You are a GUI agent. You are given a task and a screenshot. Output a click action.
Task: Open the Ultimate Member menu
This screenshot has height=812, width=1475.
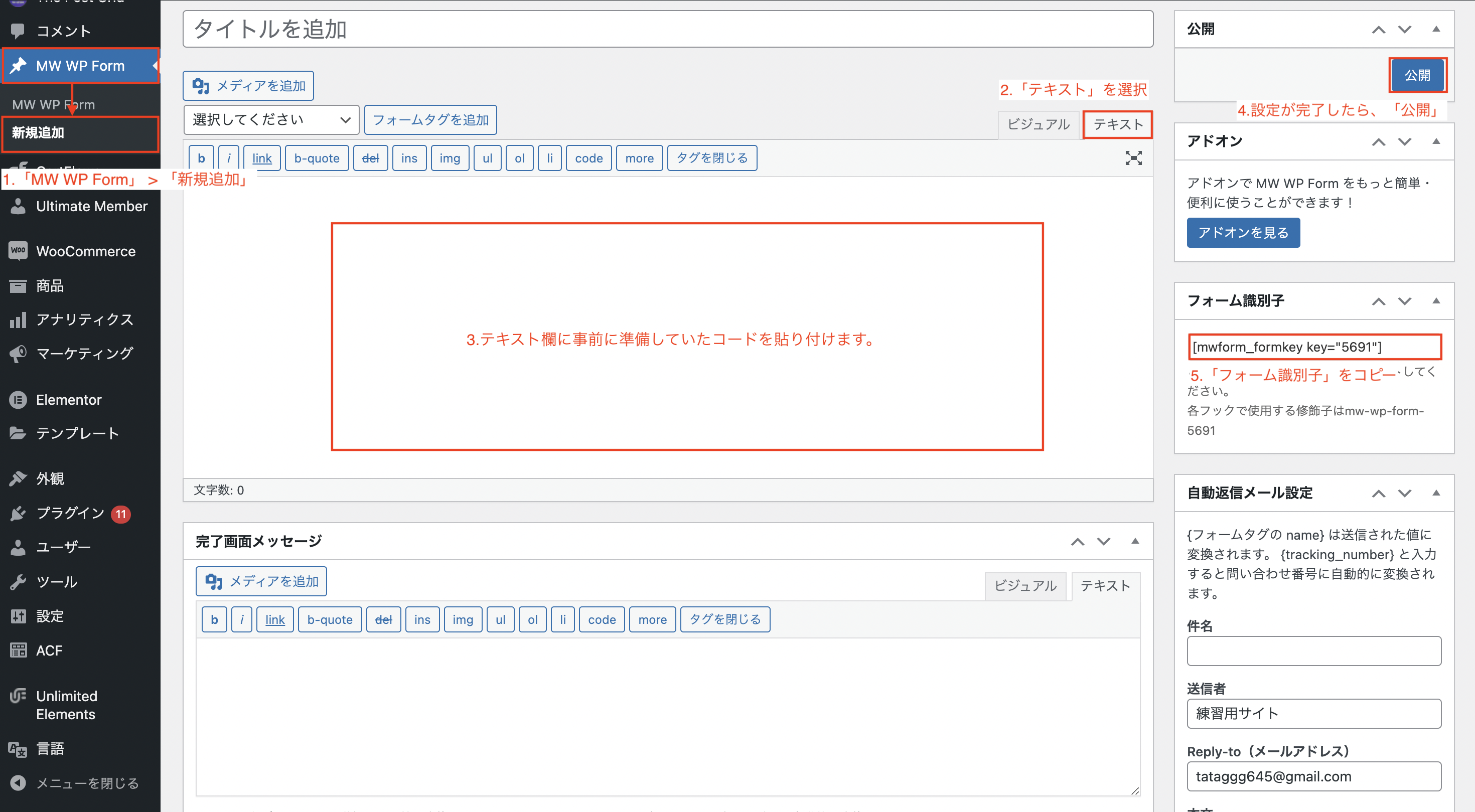[91, 206]
